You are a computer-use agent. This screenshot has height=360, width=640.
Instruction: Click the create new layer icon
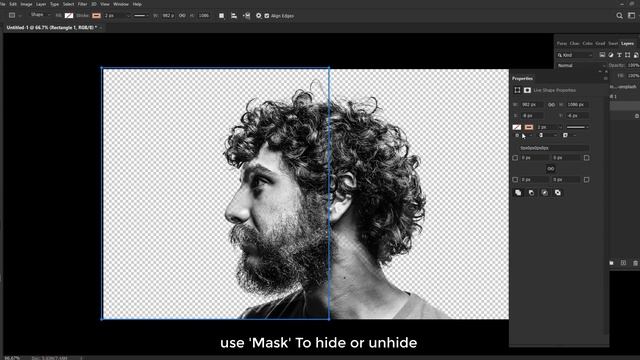pos(623,263)
